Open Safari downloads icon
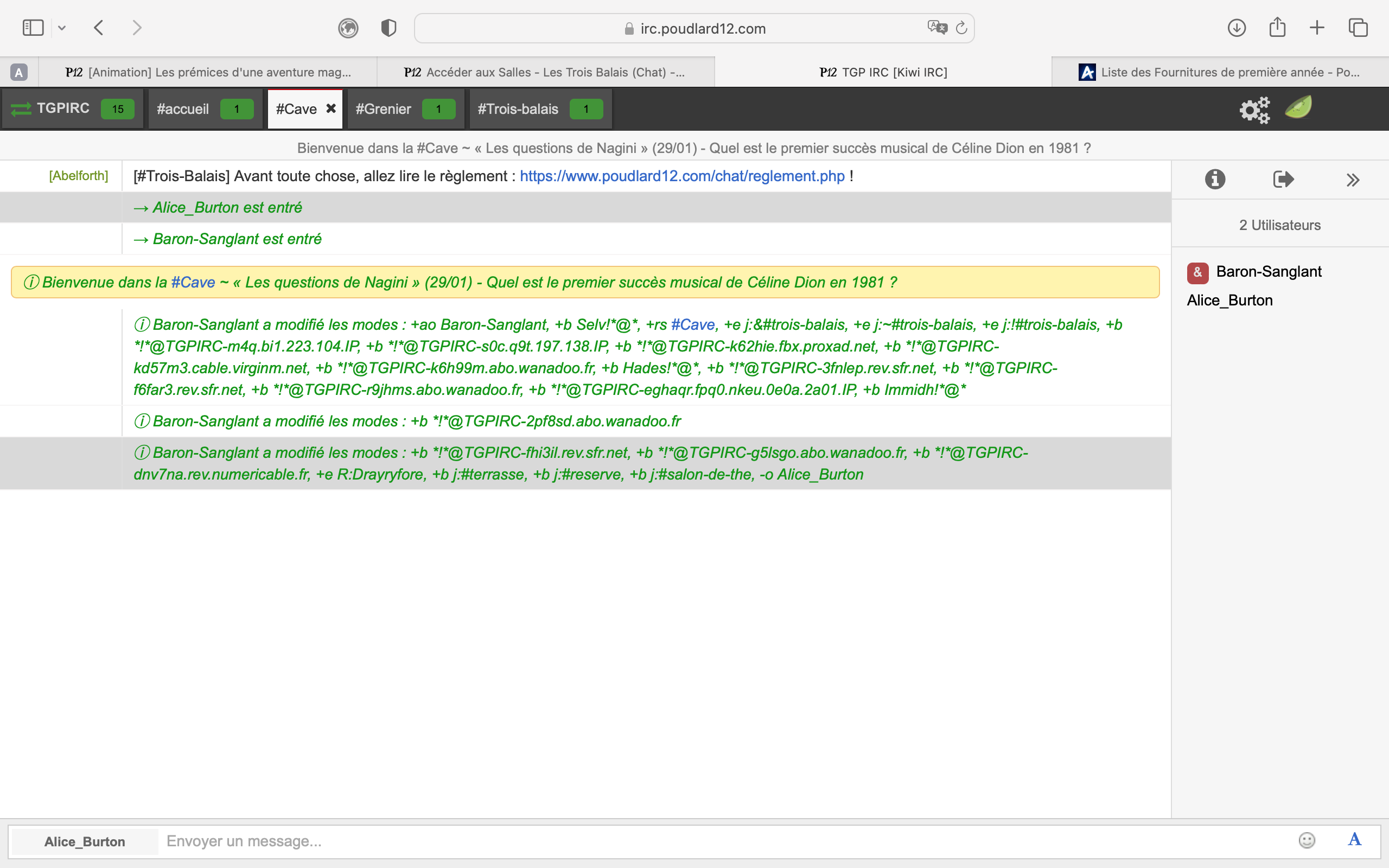 tap(1237, 28)
